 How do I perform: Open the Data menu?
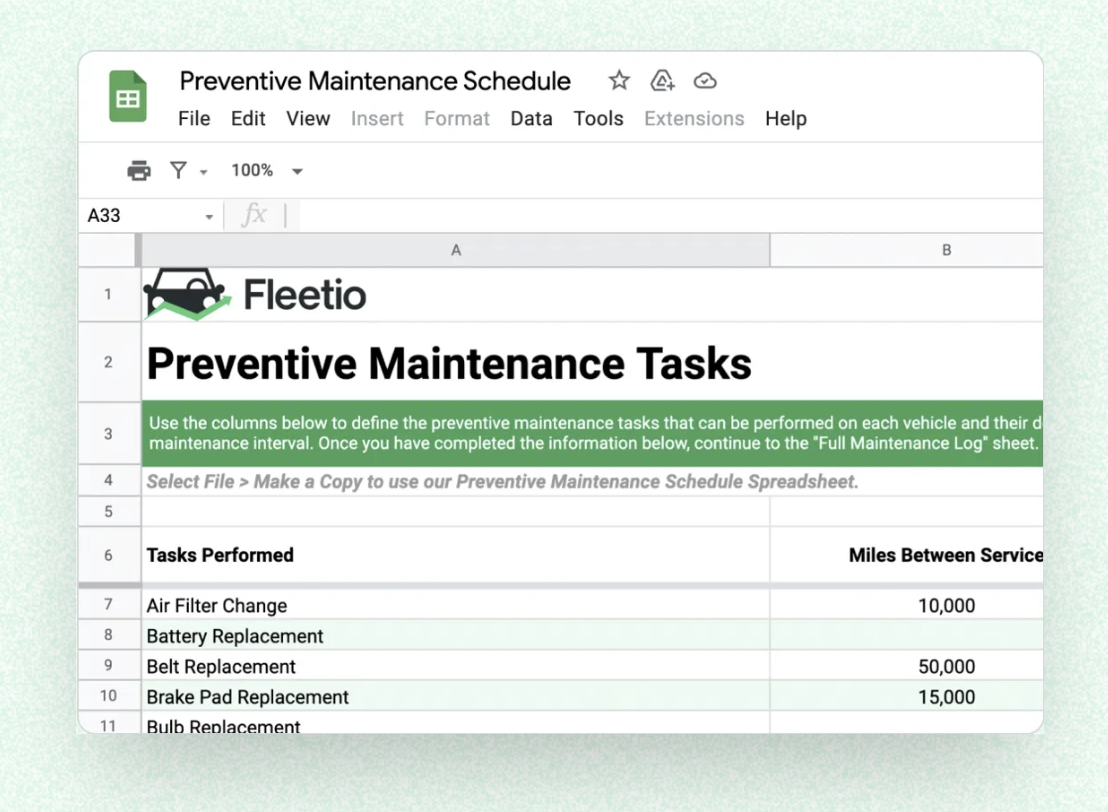[x=531, y=119]
